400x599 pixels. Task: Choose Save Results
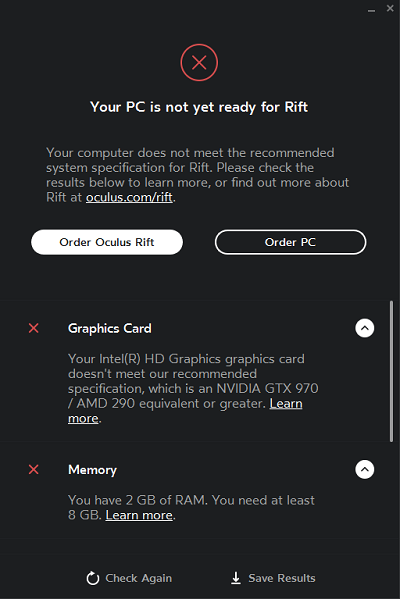(274, 578)
